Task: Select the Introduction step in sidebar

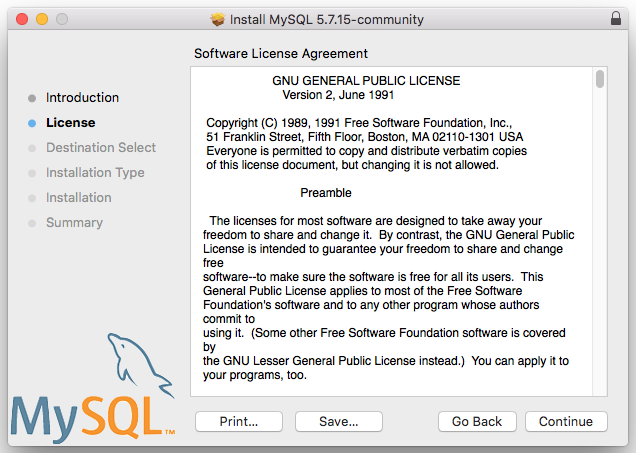Action: pos(82,98)
